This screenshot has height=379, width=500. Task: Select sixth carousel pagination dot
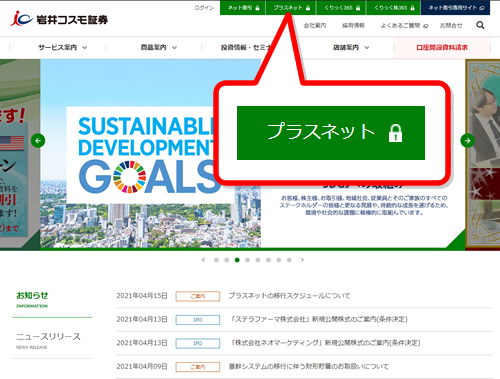click(x=268, y=260)
